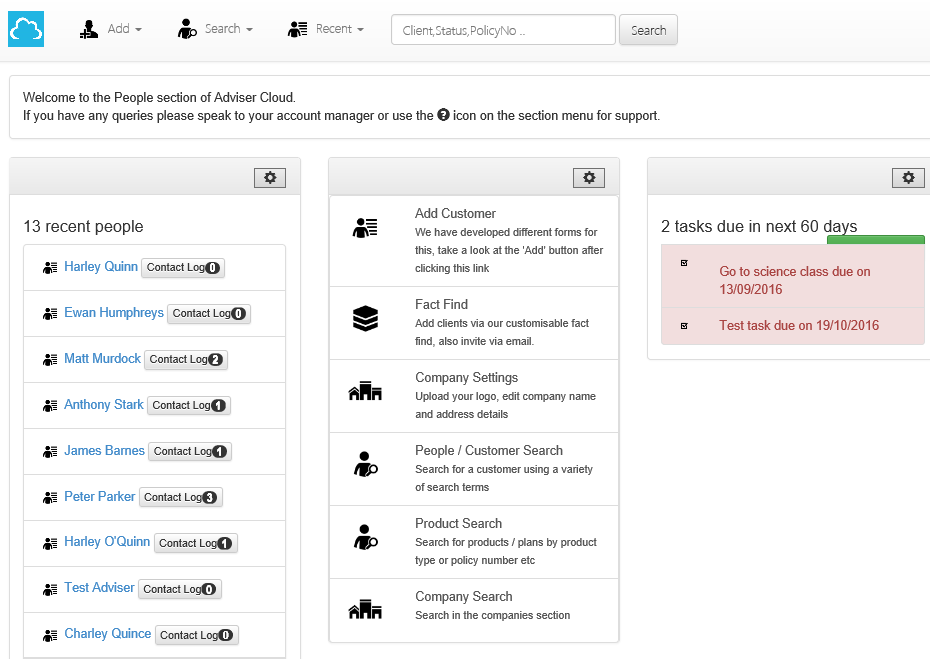Focus the Client, Status, PolicyNo search field

point(502,30)
